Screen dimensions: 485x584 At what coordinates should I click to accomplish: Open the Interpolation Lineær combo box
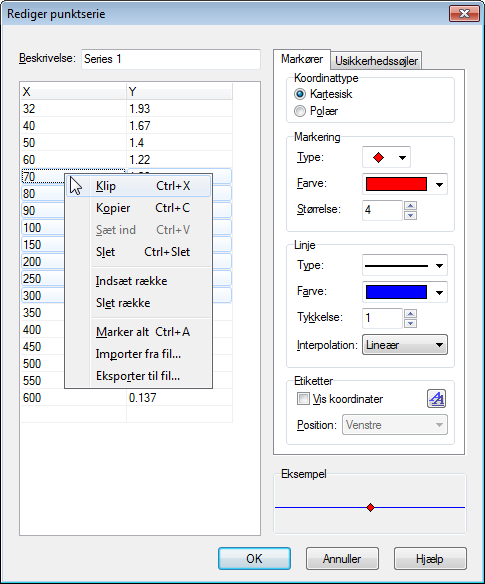pyautogui.click(x=405, y=345)
